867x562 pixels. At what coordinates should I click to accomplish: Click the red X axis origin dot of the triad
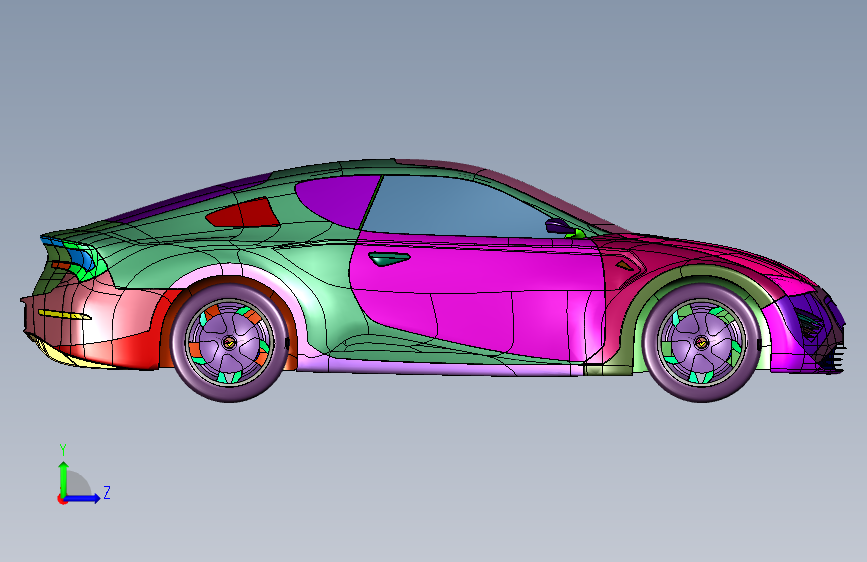[x=62, y=499]
